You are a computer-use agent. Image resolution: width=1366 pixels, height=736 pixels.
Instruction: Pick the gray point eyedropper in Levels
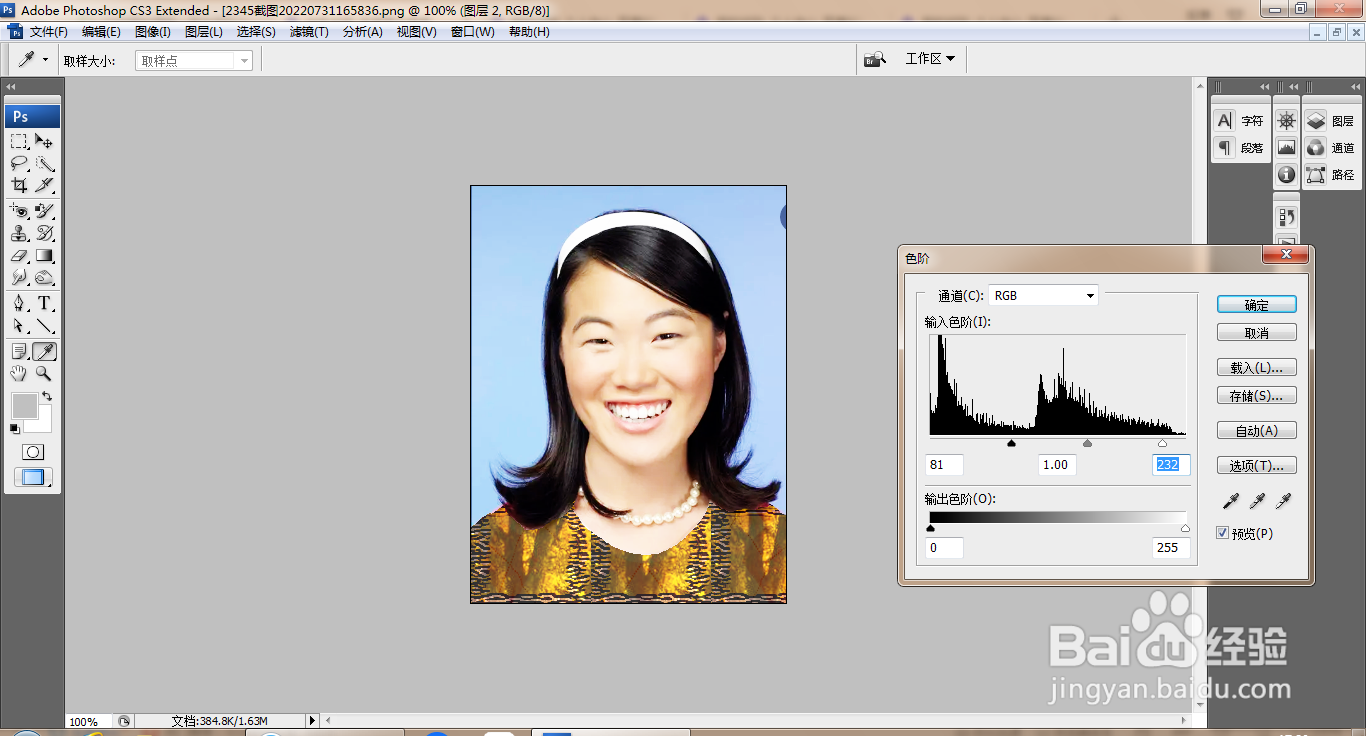1259,500
